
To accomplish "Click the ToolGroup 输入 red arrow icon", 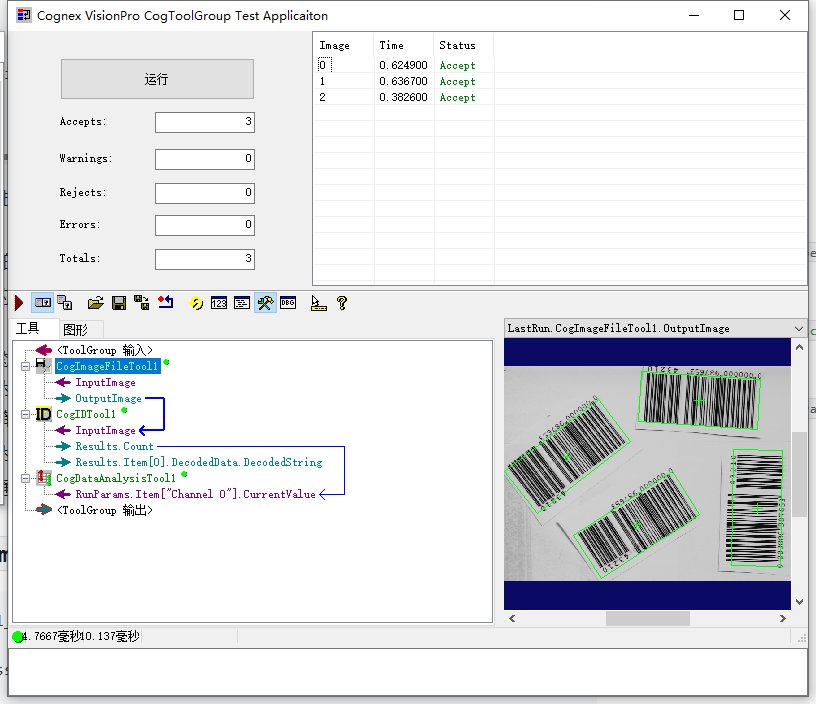I will [x=43, y=350].
